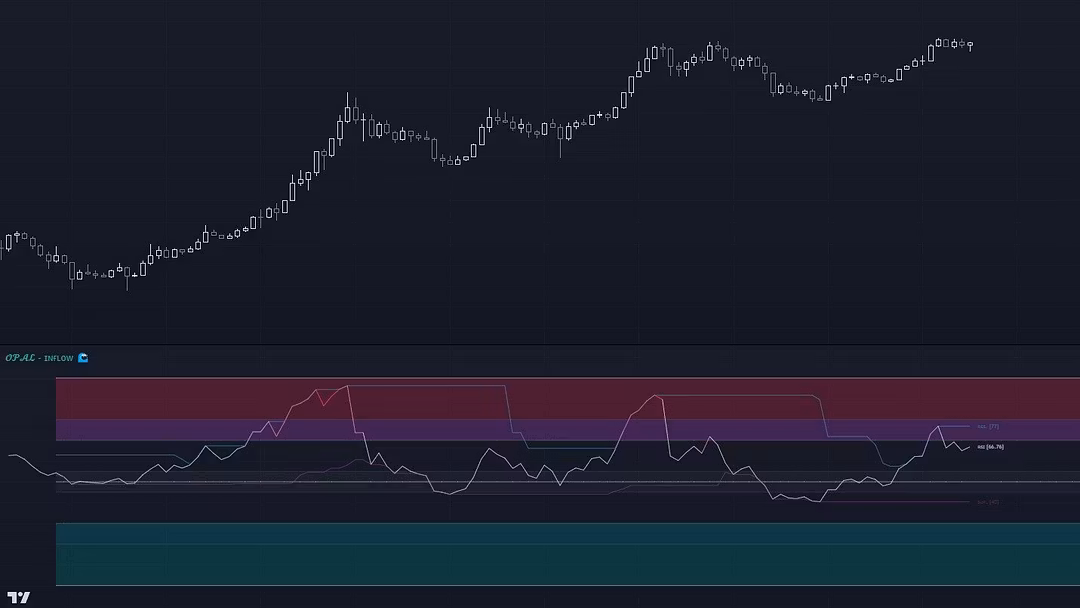Click the RSI 66.76 value label
1080x608 pixels.
990,447
